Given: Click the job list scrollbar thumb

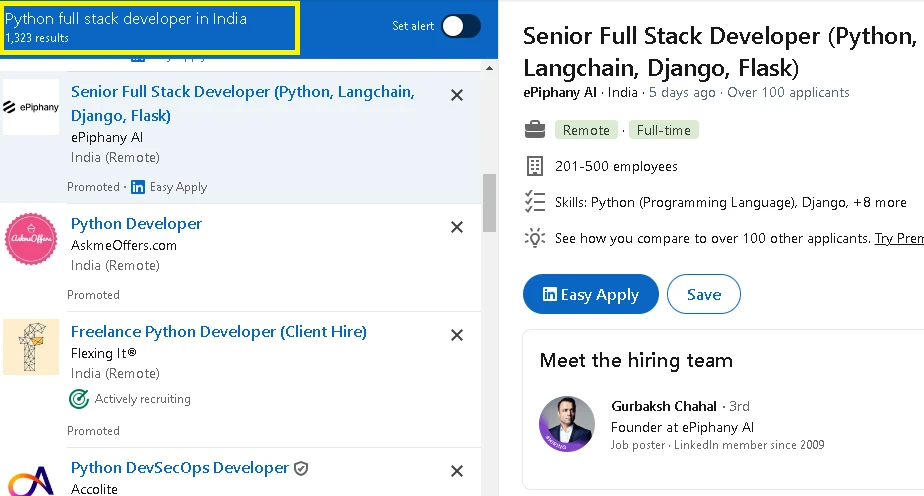Looking at the screenshot, I should tap(489, 203).
